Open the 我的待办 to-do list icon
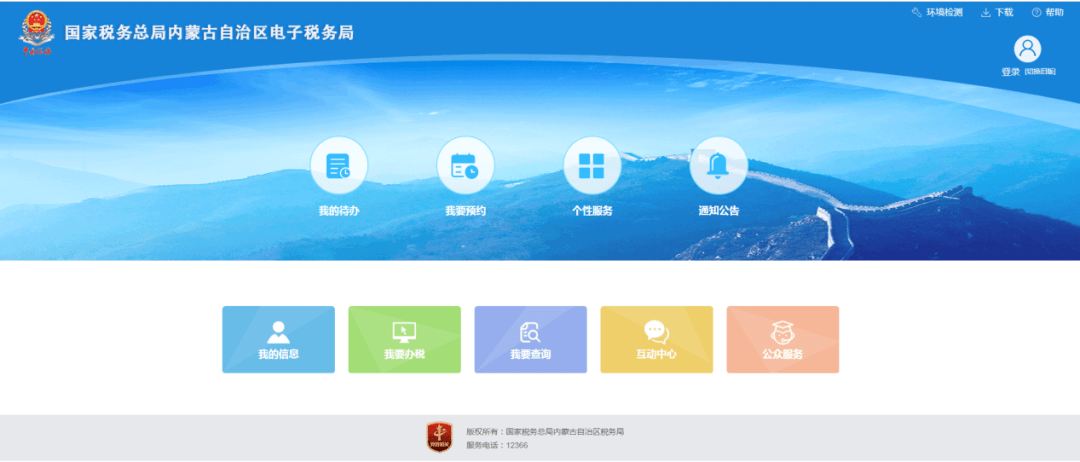 (338, 166)
